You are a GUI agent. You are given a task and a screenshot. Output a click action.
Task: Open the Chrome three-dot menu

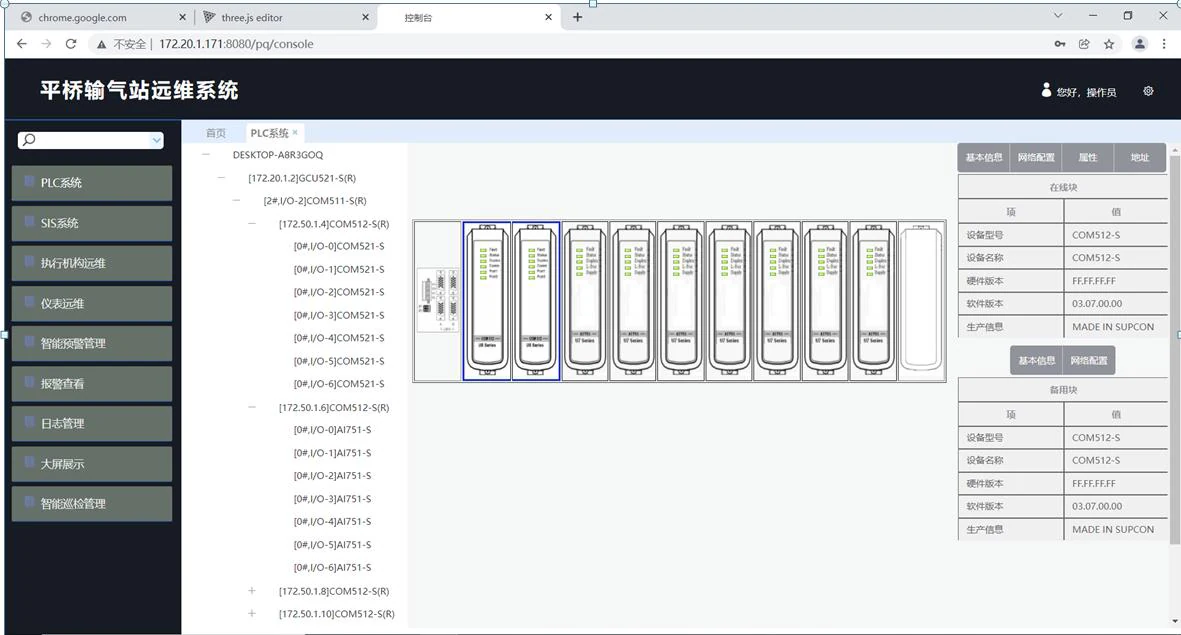point(1164,44)
